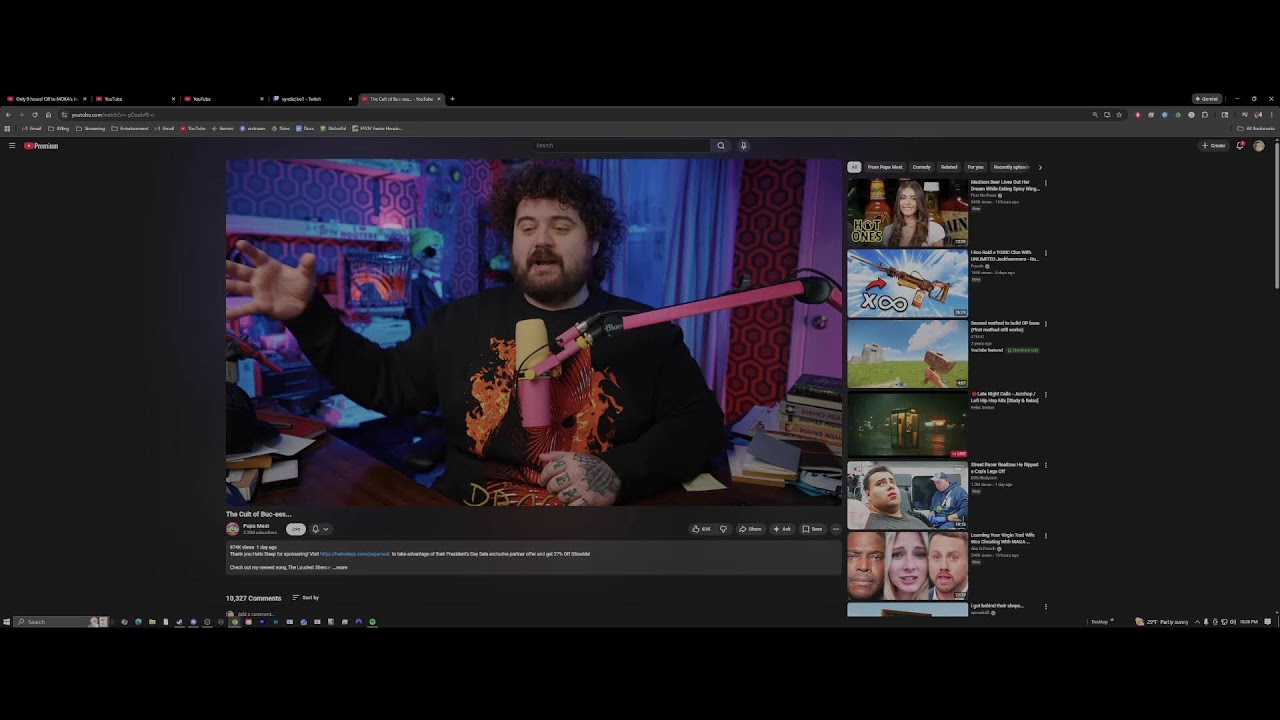This screenshot has width=1280, height=720.
Task: Open more actions menu under the video
Action: pos(836,529)
